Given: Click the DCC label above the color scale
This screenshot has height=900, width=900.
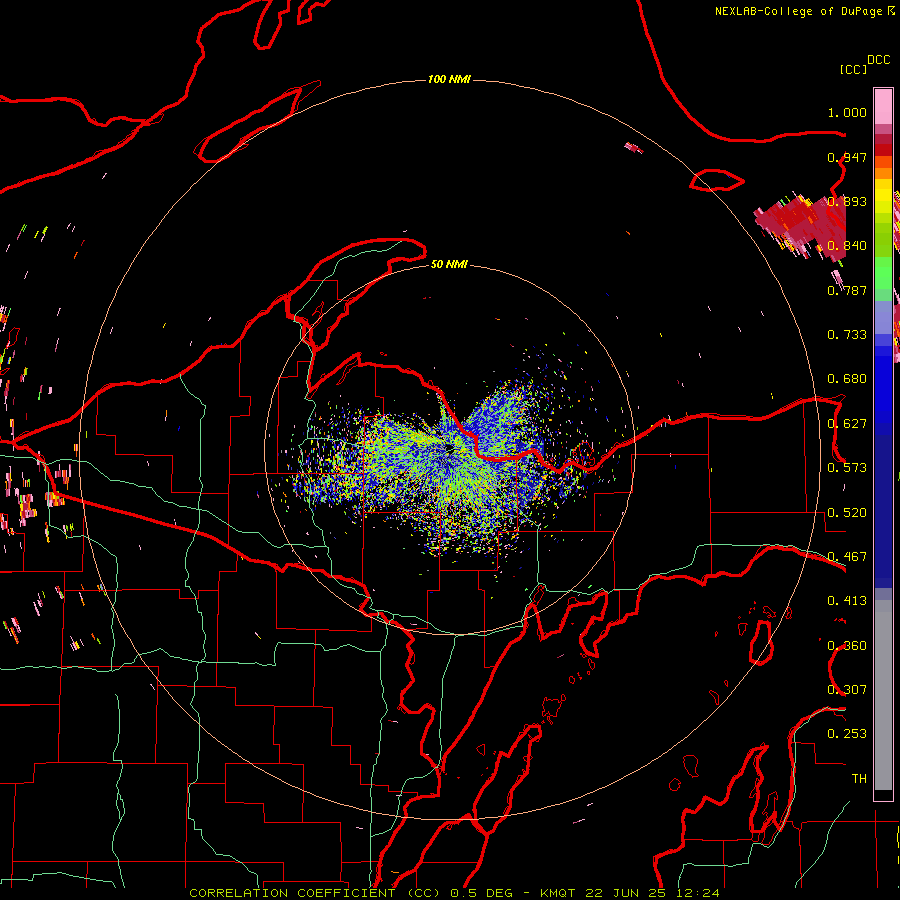Looking at the screenshot, I should point(879,60).
